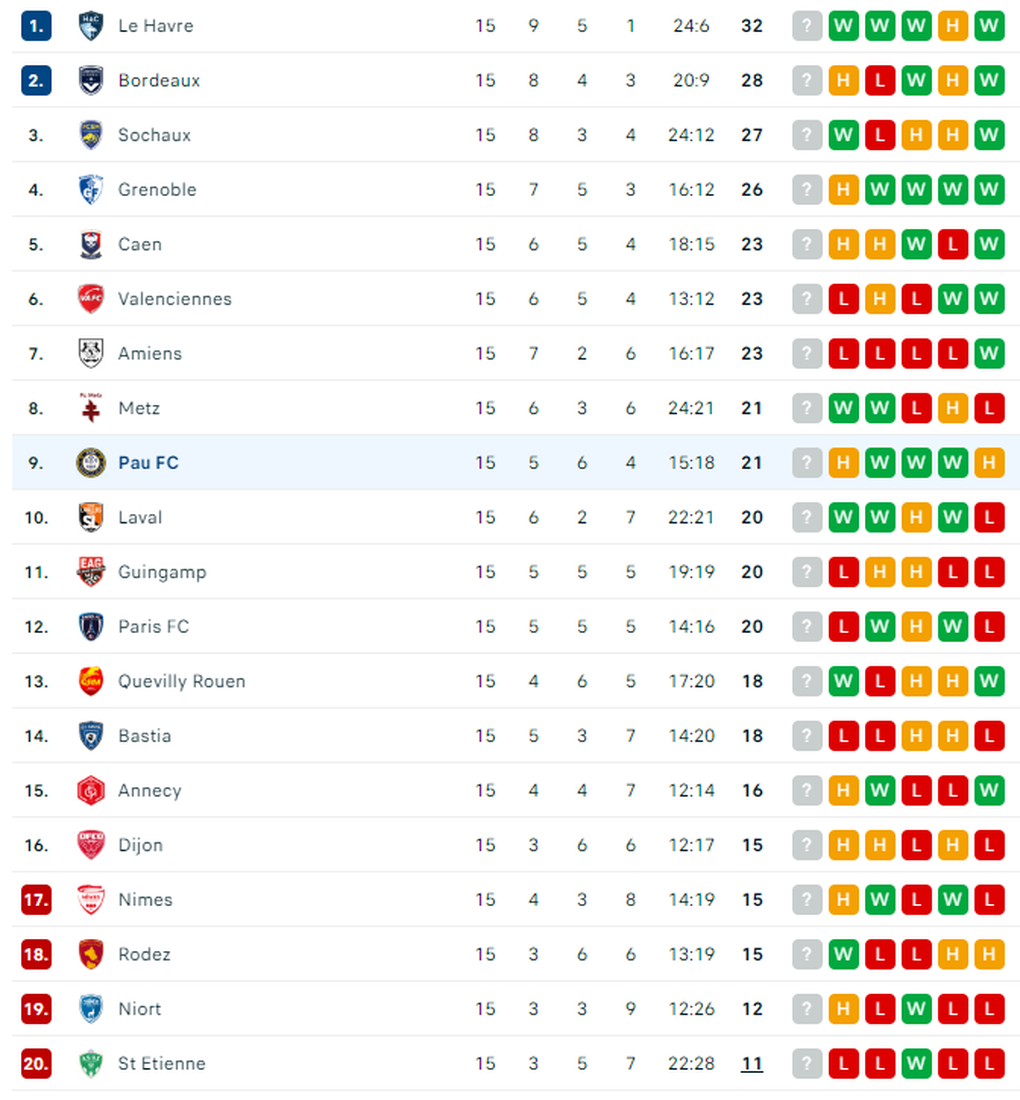The image size is (1020, 1100).
Task: Click Caen's red L form badge
Action: pos(953,244)
